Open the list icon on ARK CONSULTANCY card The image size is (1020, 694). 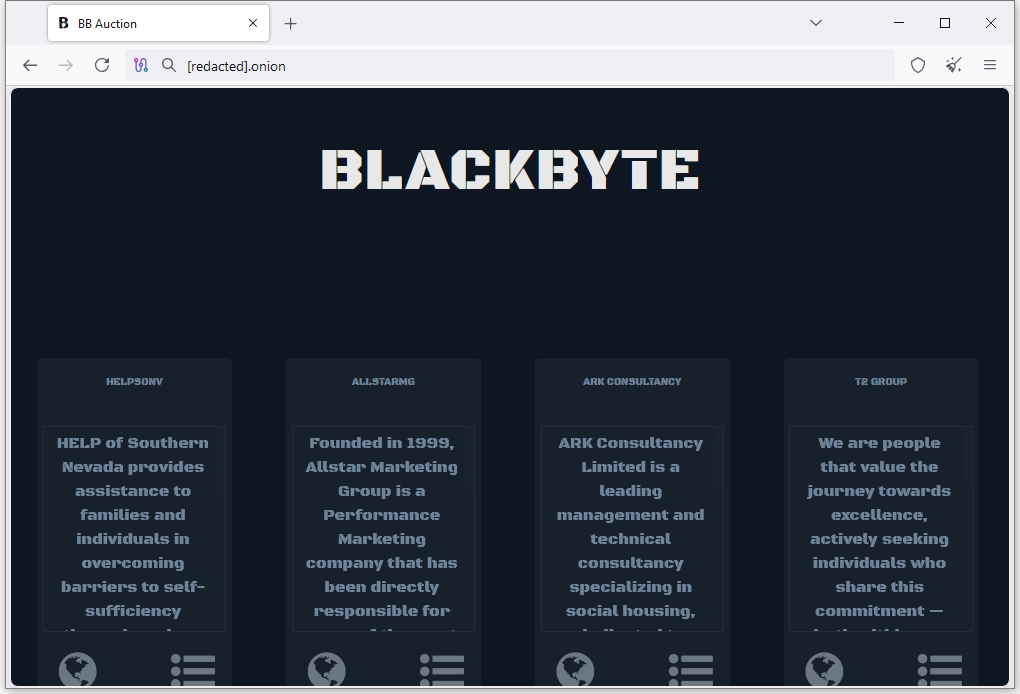691,669
